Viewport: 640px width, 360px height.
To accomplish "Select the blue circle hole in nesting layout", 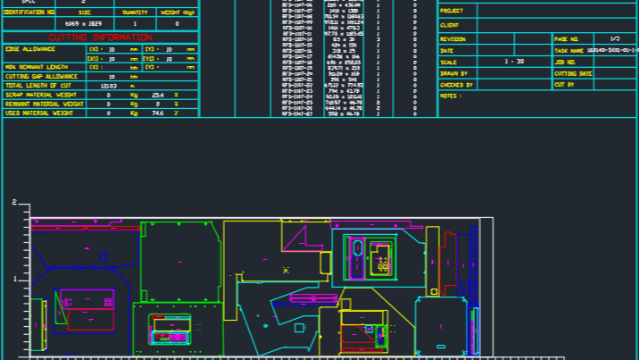I will [x=103, y=257].
